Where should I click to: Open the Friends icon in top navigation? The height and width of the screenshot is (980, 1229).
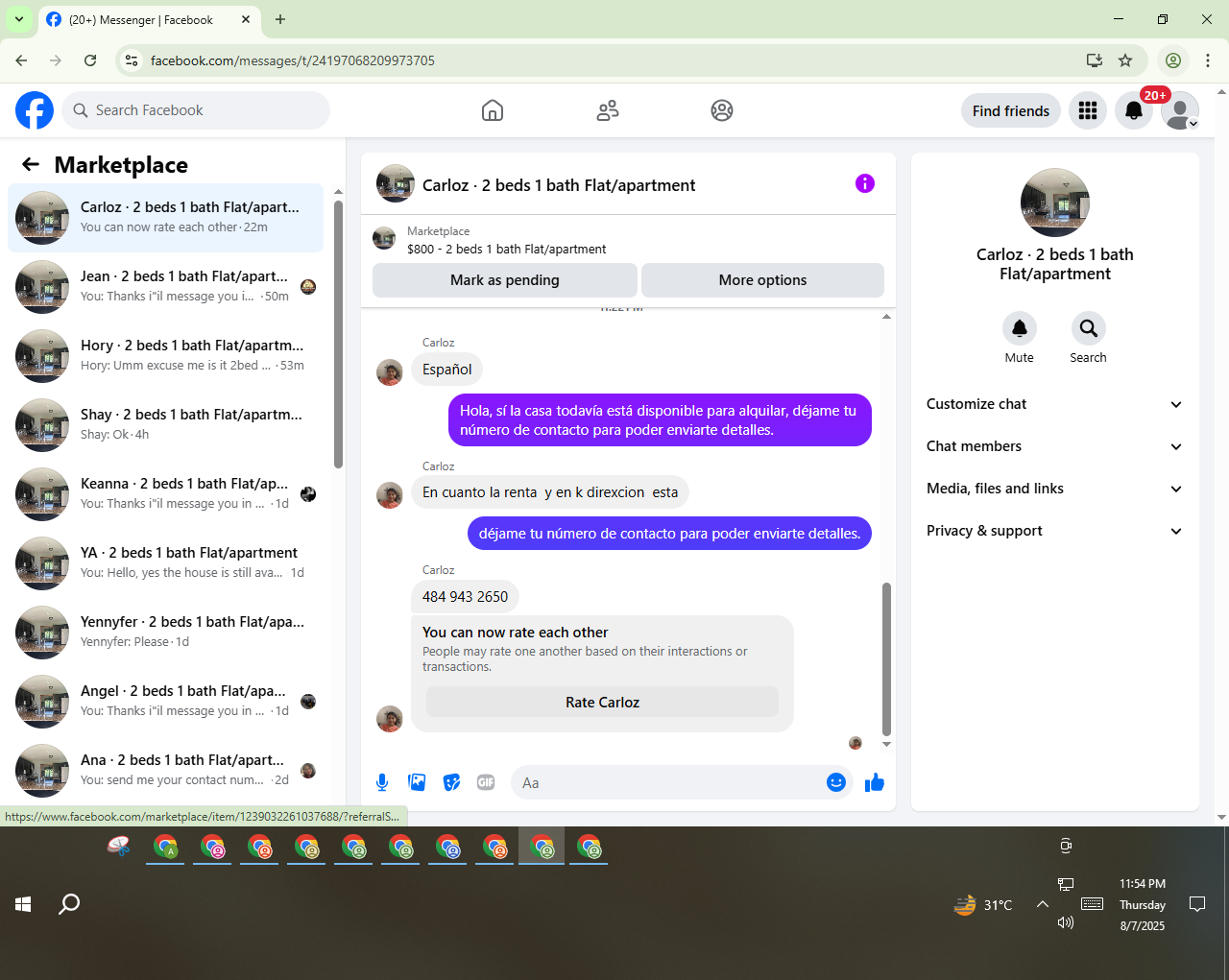608,110
